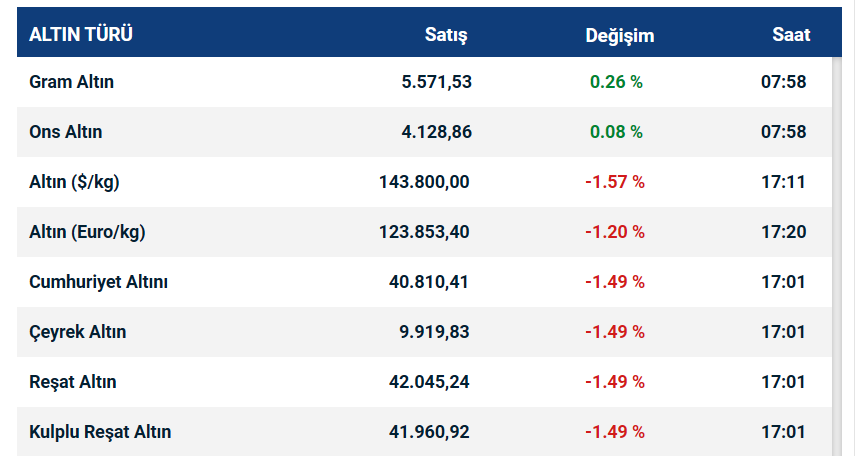Screen dimensions: 868x456
Task: Sort by the ALTIN TÜRÜ column header
Action: click(x=81, y=35)
